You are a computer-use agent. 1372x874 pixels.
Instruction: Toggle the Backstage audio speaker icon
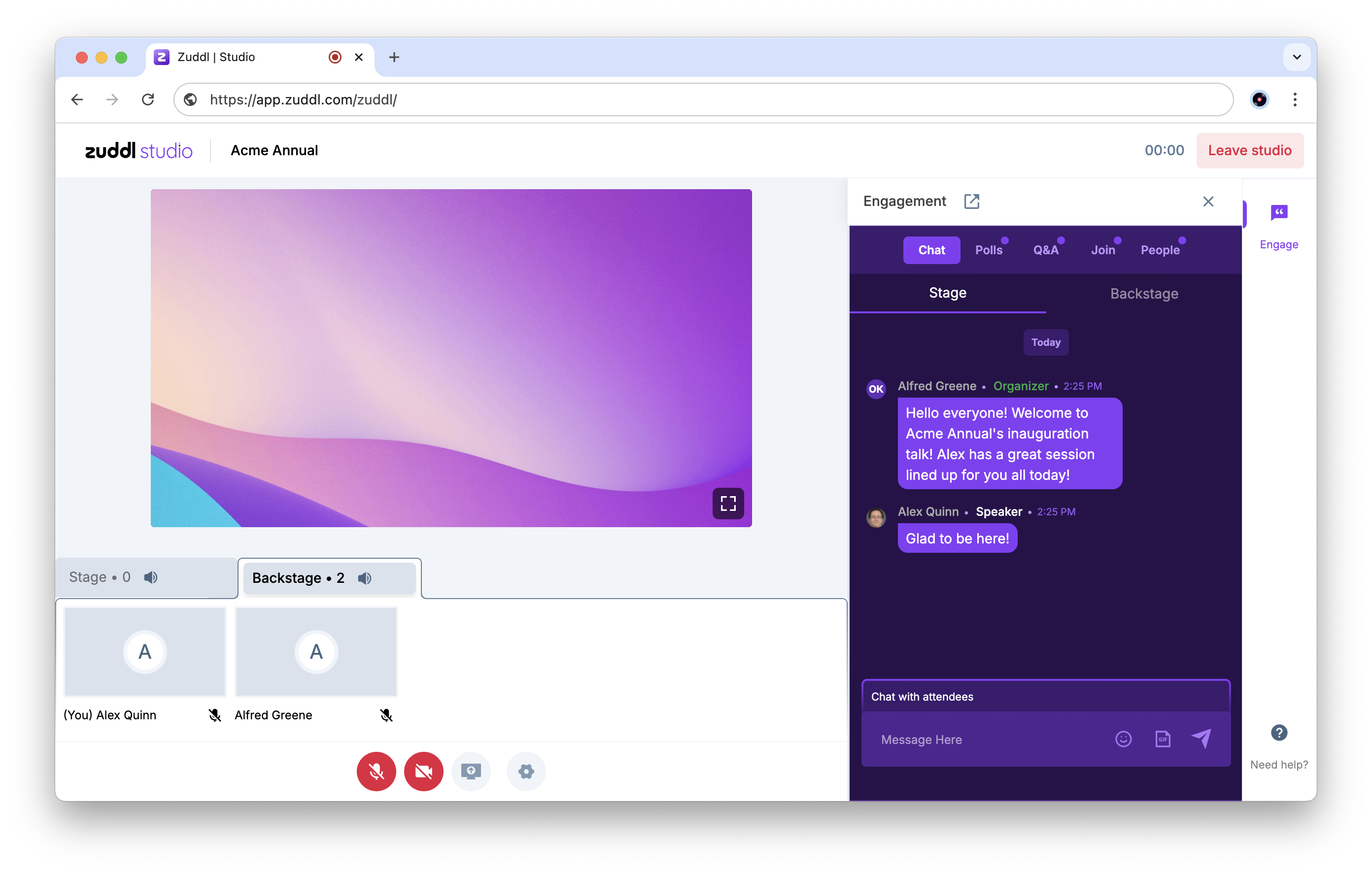[365, 578]
